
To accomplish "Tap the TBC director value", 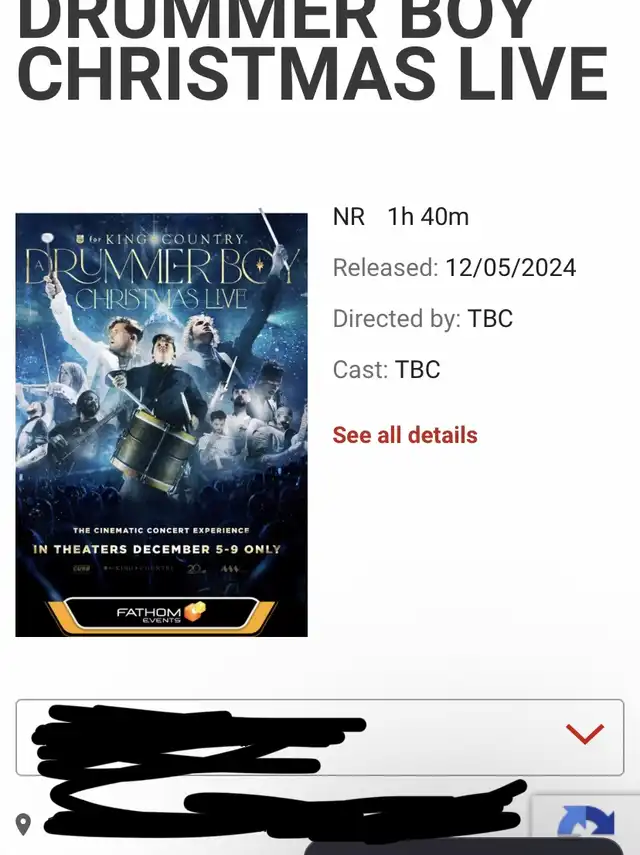I will click(x=490, y=318).
